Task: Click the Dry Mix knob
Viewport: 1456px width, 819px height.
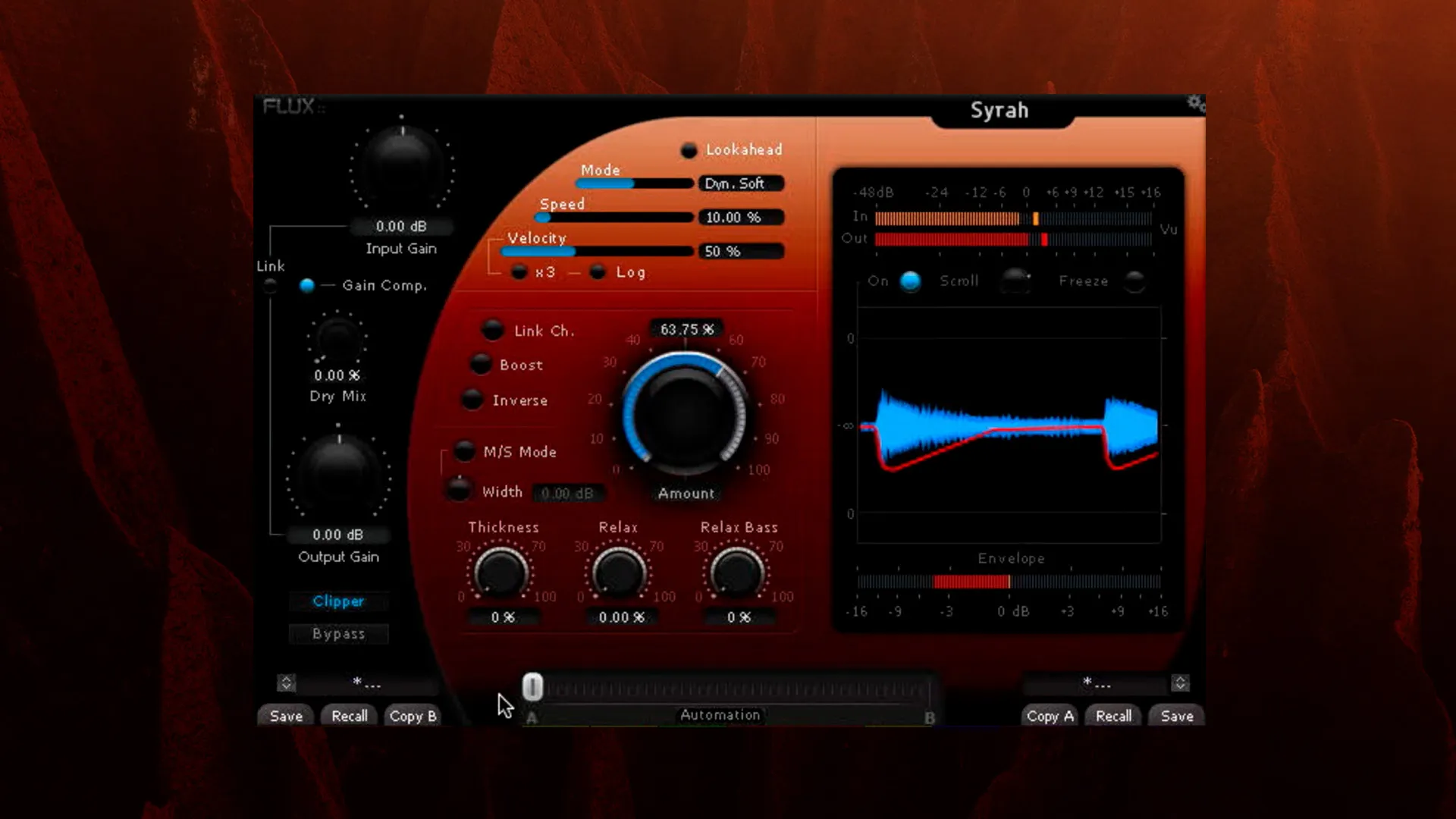Action: pos(338,339)
